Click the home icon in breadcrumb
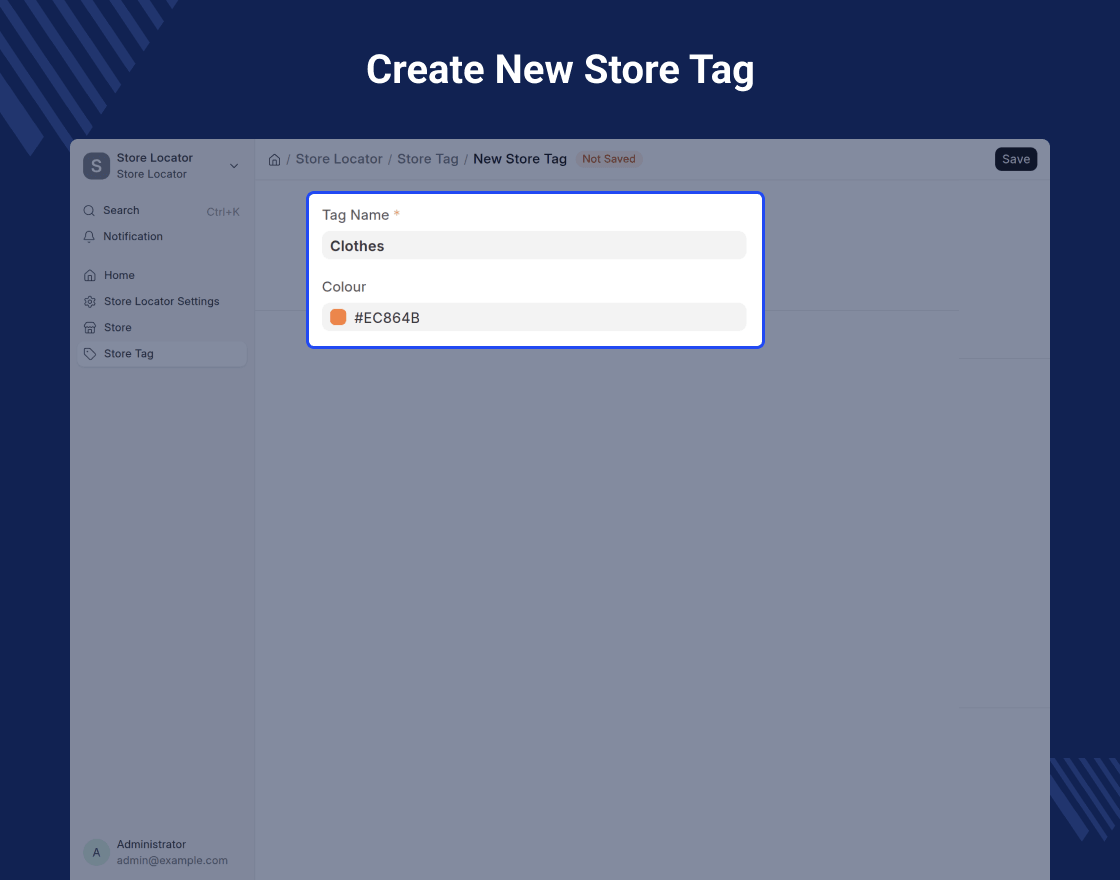This screenshot has width=1120, height=880. (x=274, y=159)
